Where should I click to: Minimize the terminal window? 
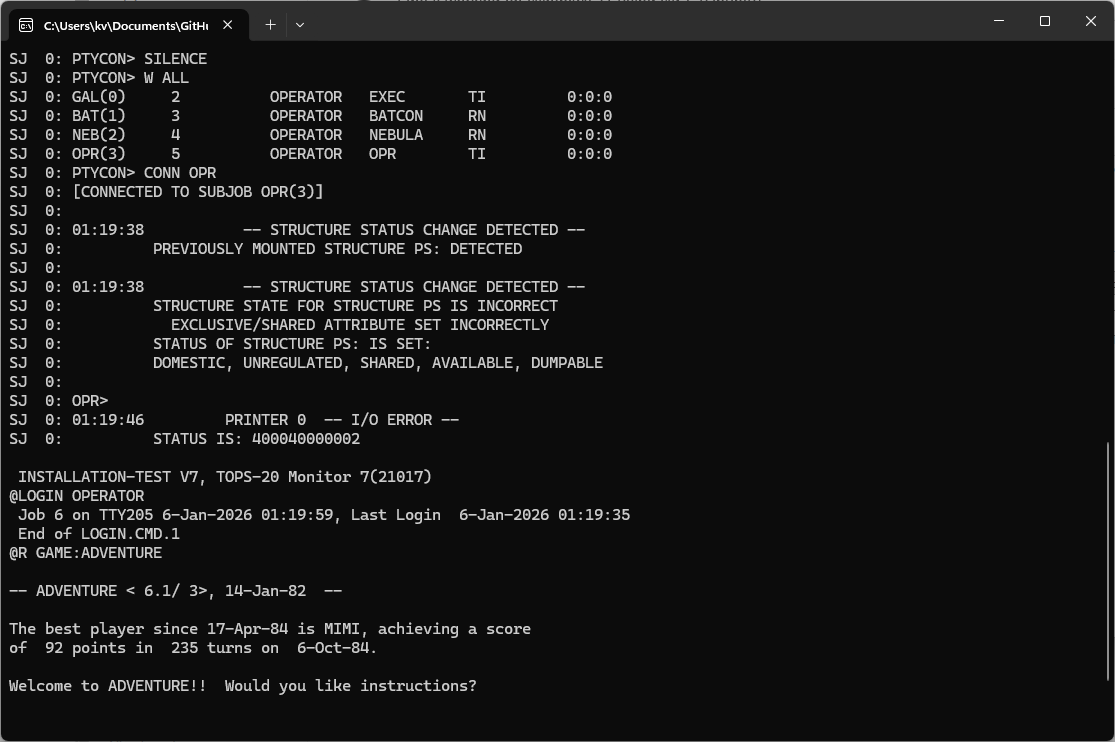point(999,21)
